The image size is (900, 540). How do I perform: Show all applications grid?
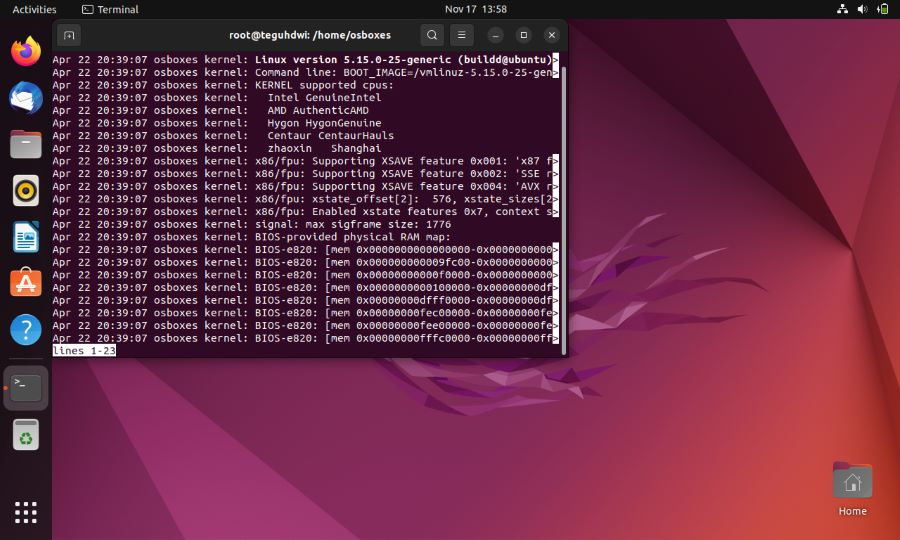click(26, 512)
